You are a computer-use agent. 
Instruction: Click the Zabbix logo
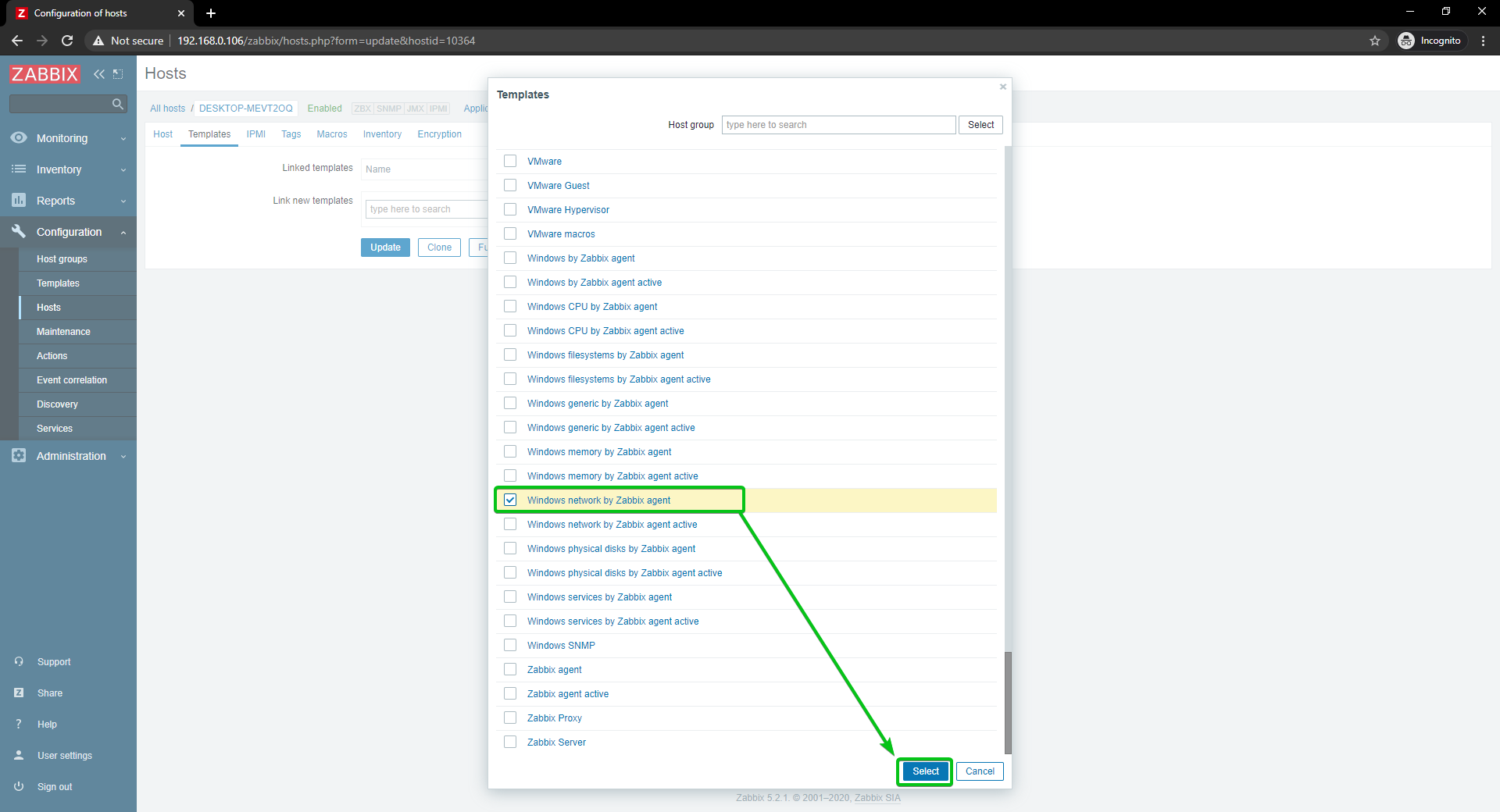coord(45,74)
